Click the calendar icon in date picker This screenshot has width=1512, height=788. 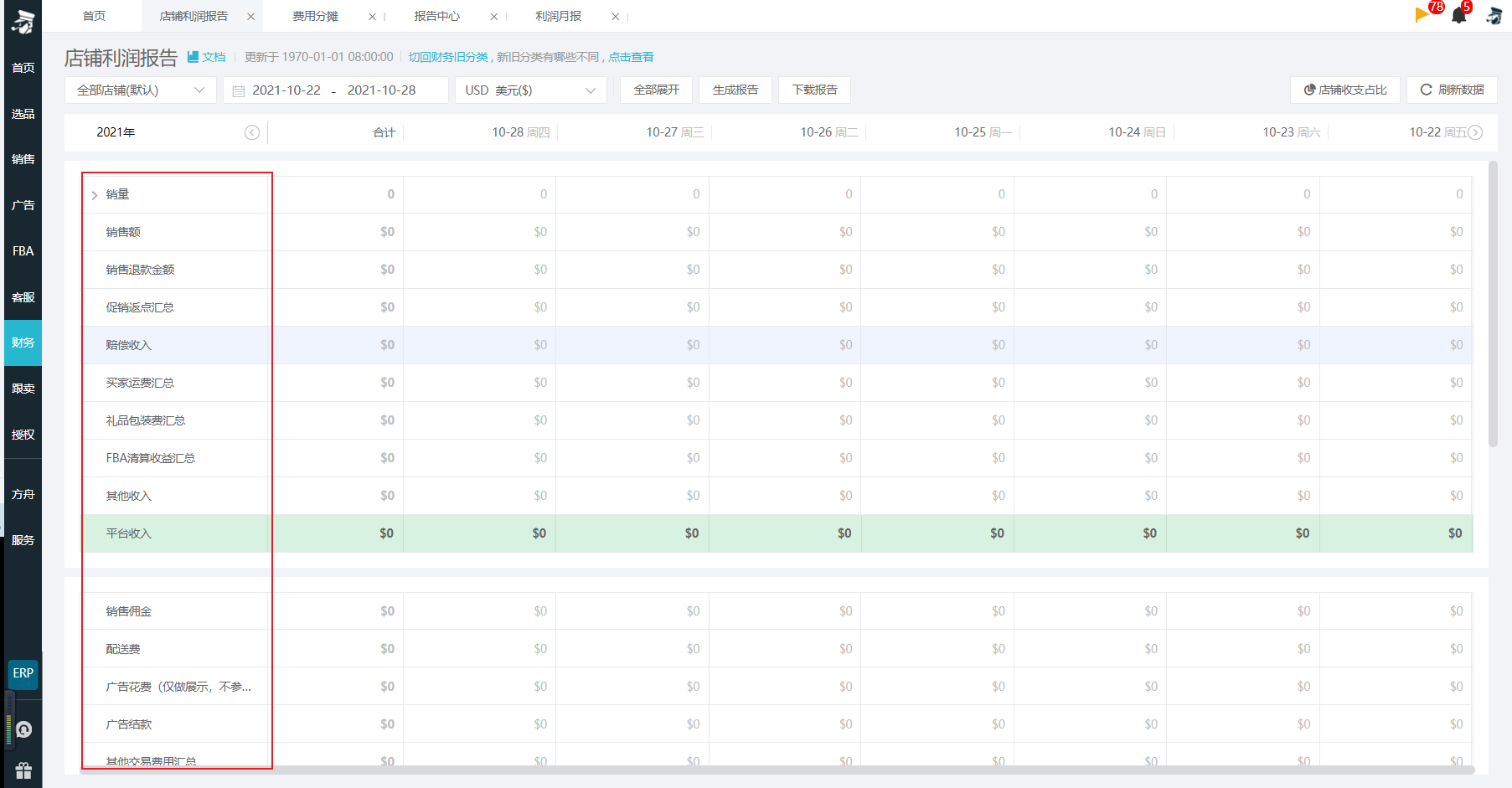pos(239,91)
